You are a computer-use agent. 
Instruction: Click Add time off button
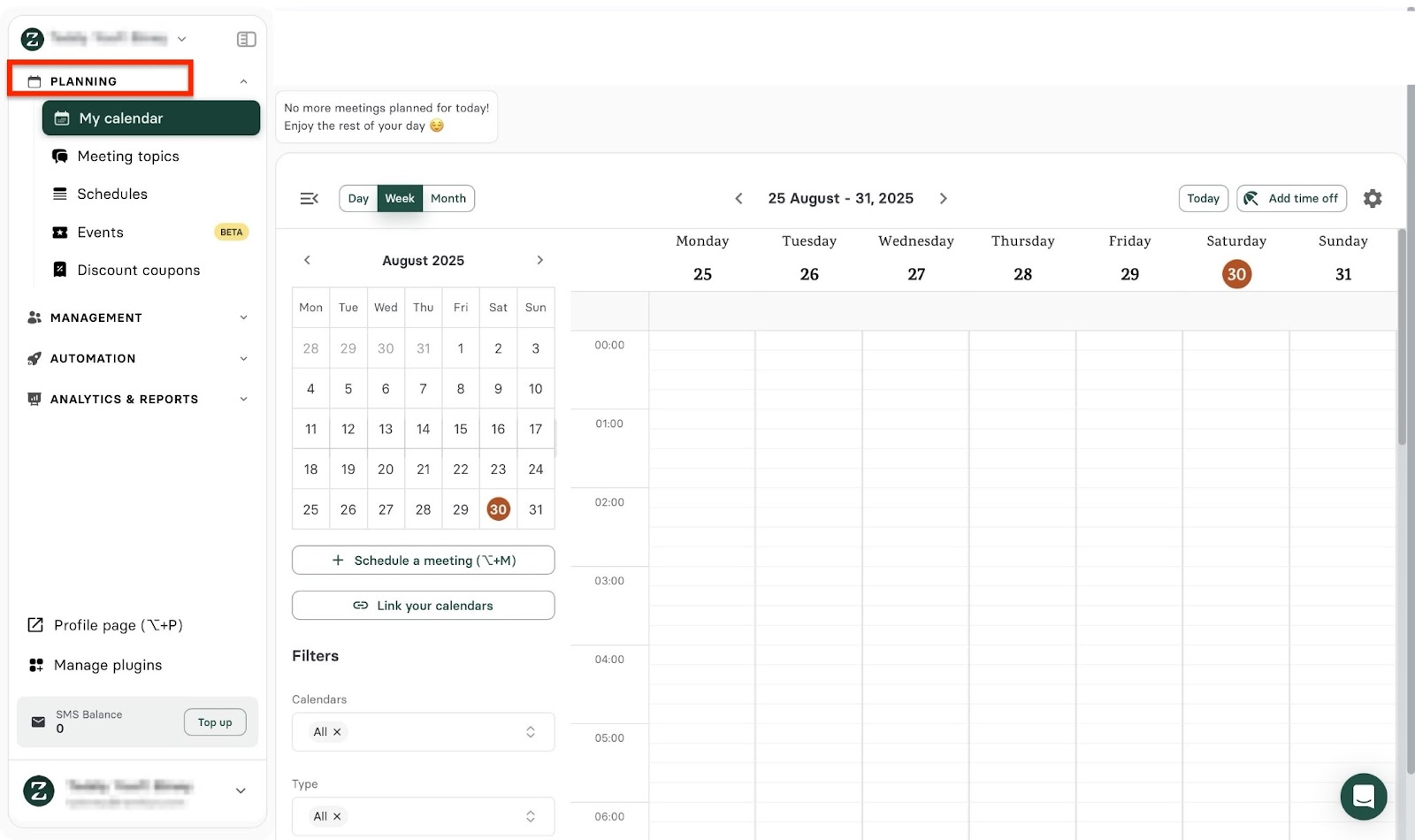coord(1291,198)
